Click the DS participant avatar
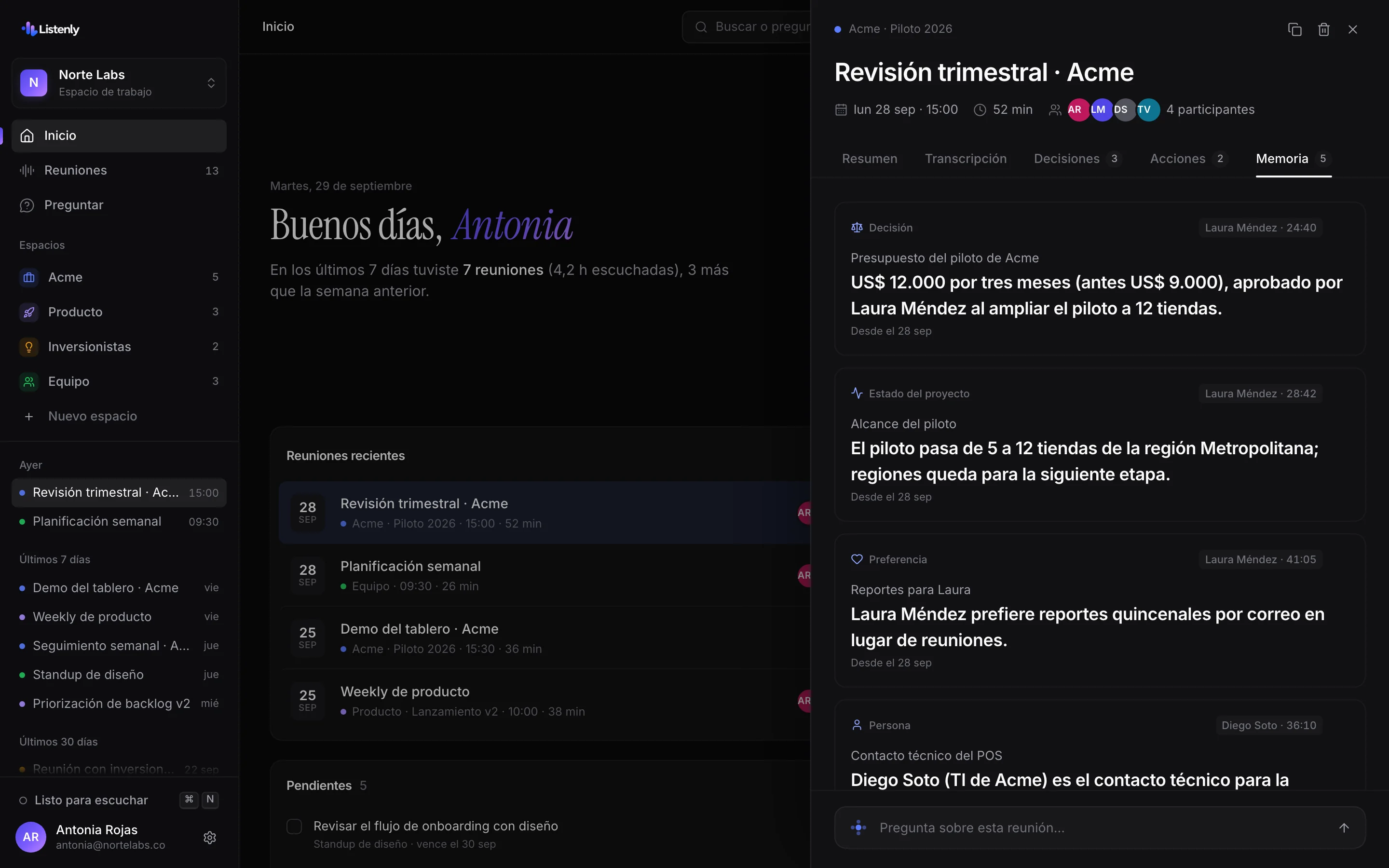Screen dimensions: 1389x868 (1124, 109)
